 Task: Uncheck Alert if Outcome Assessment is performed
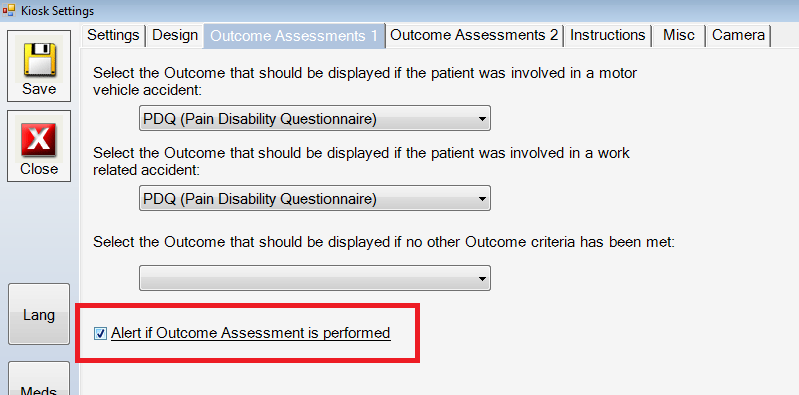pyautogui.click(x=100, y=334)
